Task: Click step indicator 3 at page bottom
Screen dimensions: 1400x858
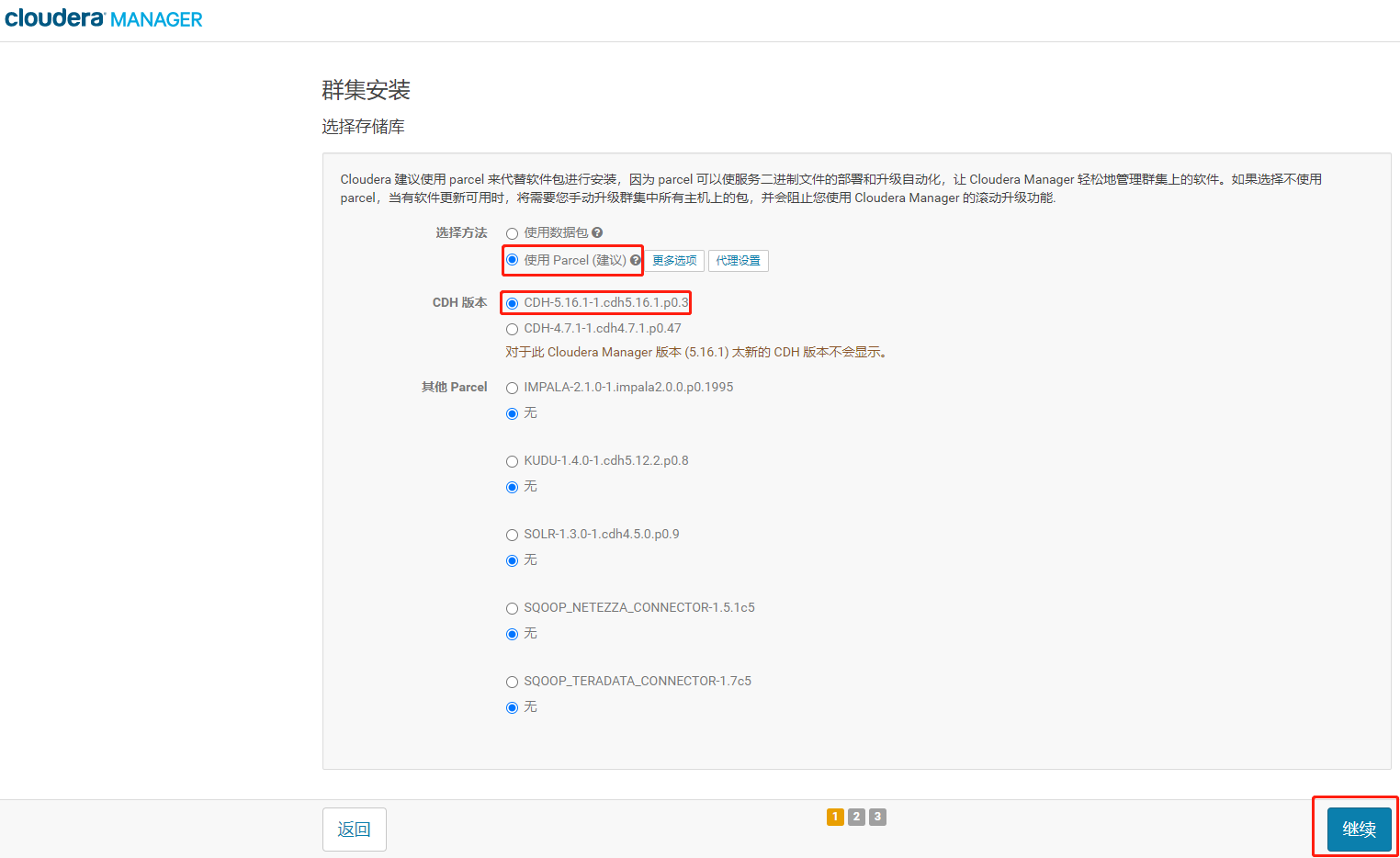Action: tap(876, 816)
